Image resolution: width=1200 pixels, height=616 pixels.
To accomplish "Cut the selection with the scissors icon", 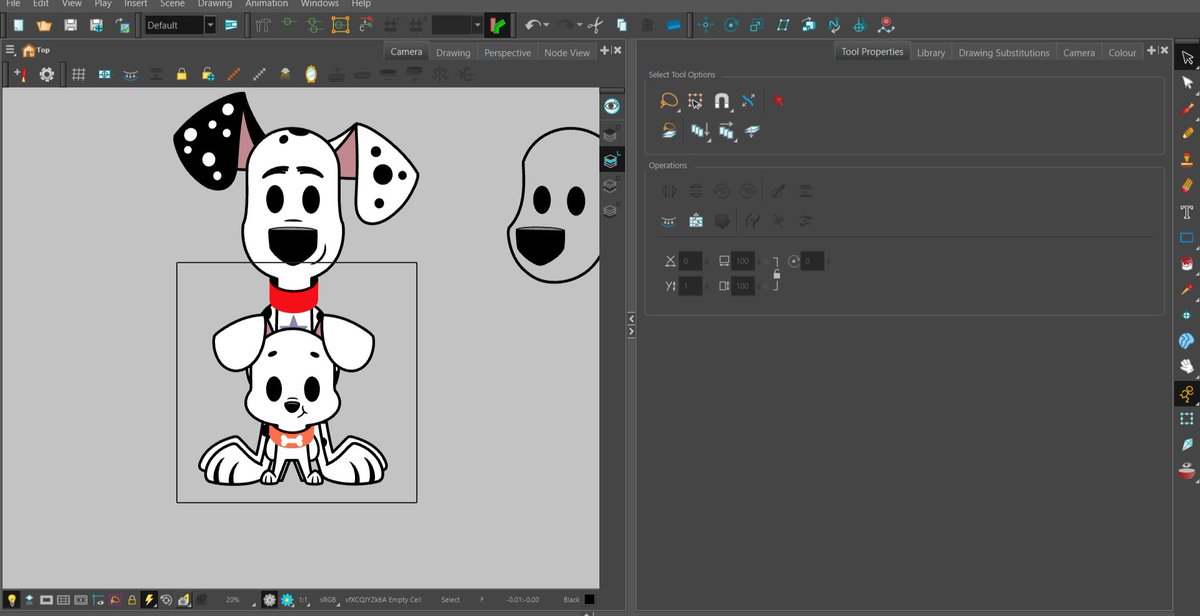I will (x=596, y=25).
